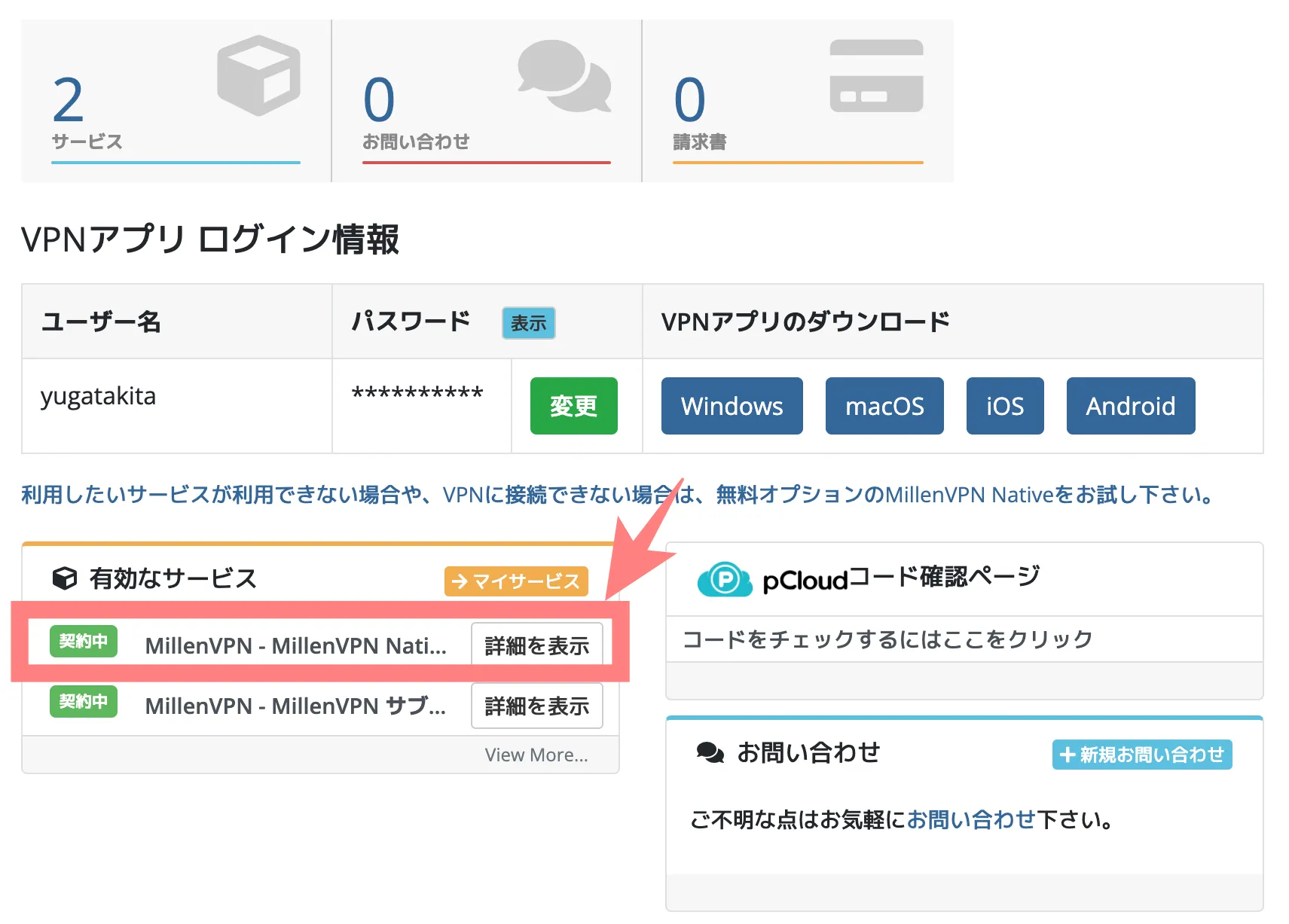The width and height of the screenshot is (1289, 924).
Task: Expand details of MillenVPN Native service
Action: 536,644
